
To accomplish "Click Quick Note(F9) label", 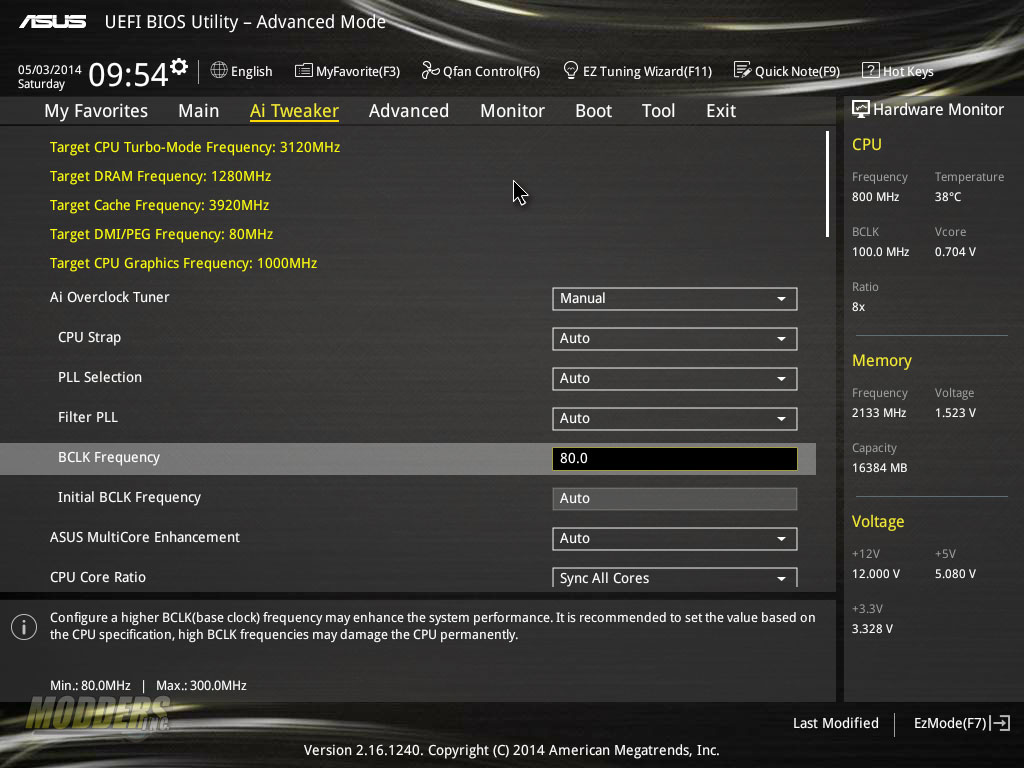I will tap(797, 71).
